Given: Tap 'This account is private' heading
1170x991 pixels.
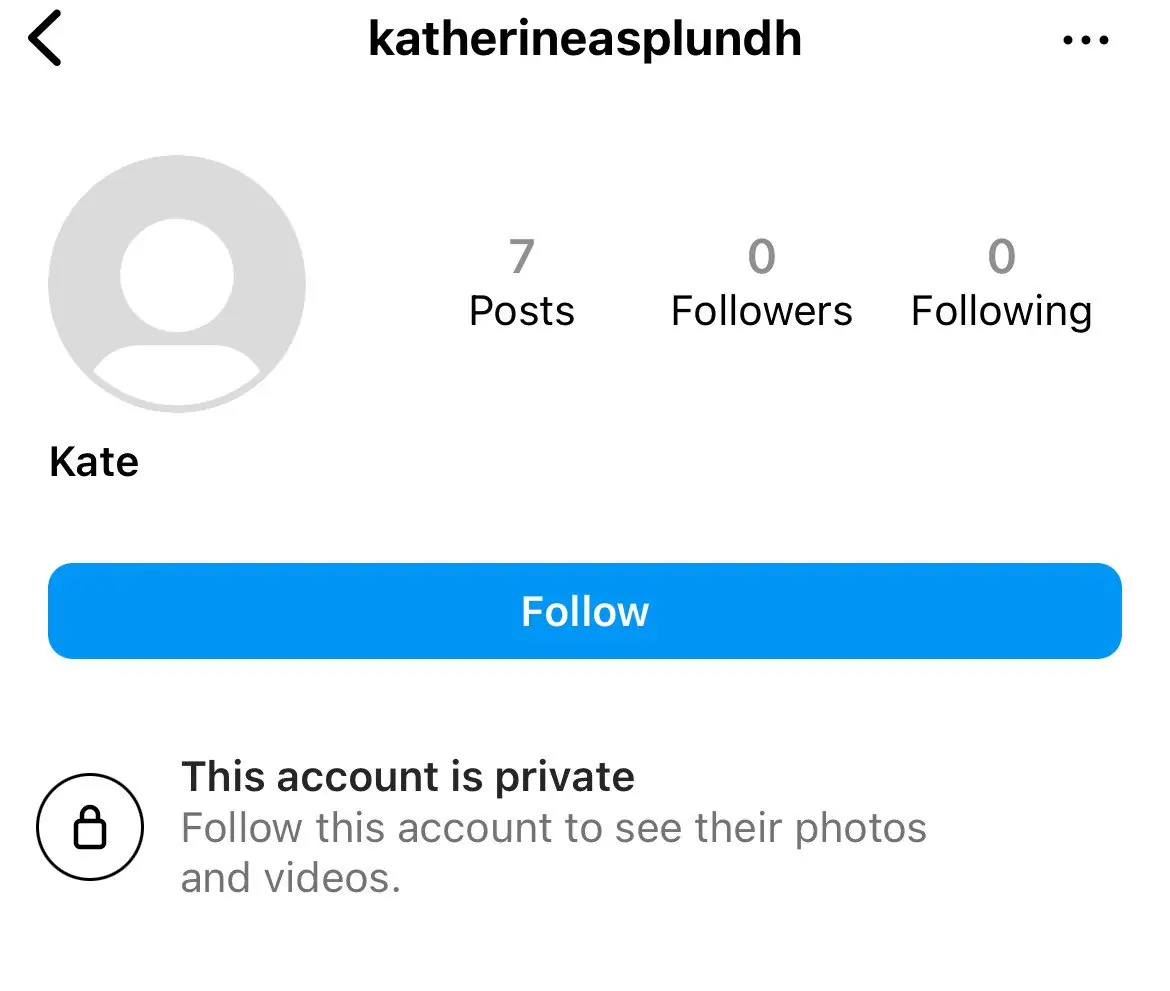Looking at the screenshot, I should click(408, 777).
